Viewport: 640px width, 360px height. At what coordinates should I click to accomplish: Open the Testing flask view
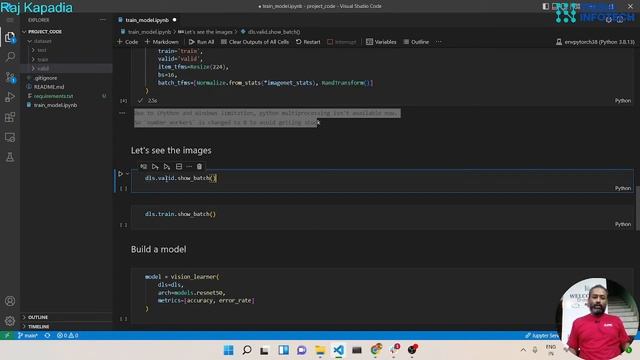tap(10, 157)
